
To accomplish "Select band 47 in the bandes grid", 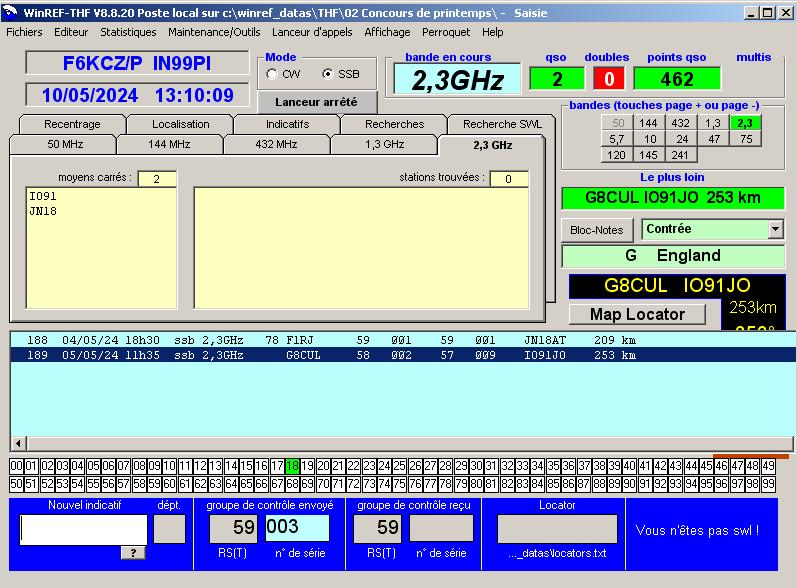I will (x=714, y=139).
